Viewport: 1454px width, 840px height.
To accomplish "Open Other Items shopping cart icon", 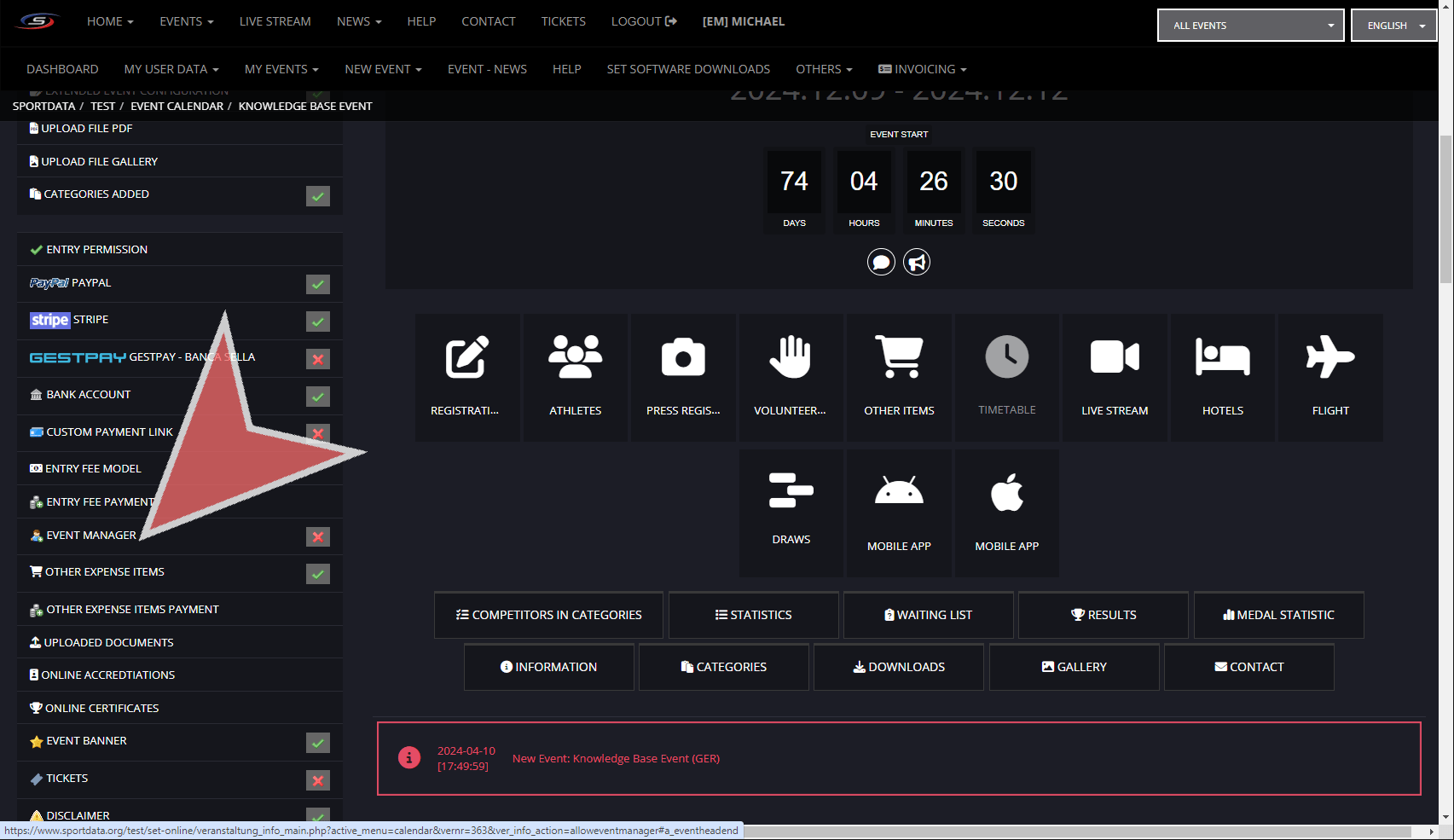I will tap(899, 356).
